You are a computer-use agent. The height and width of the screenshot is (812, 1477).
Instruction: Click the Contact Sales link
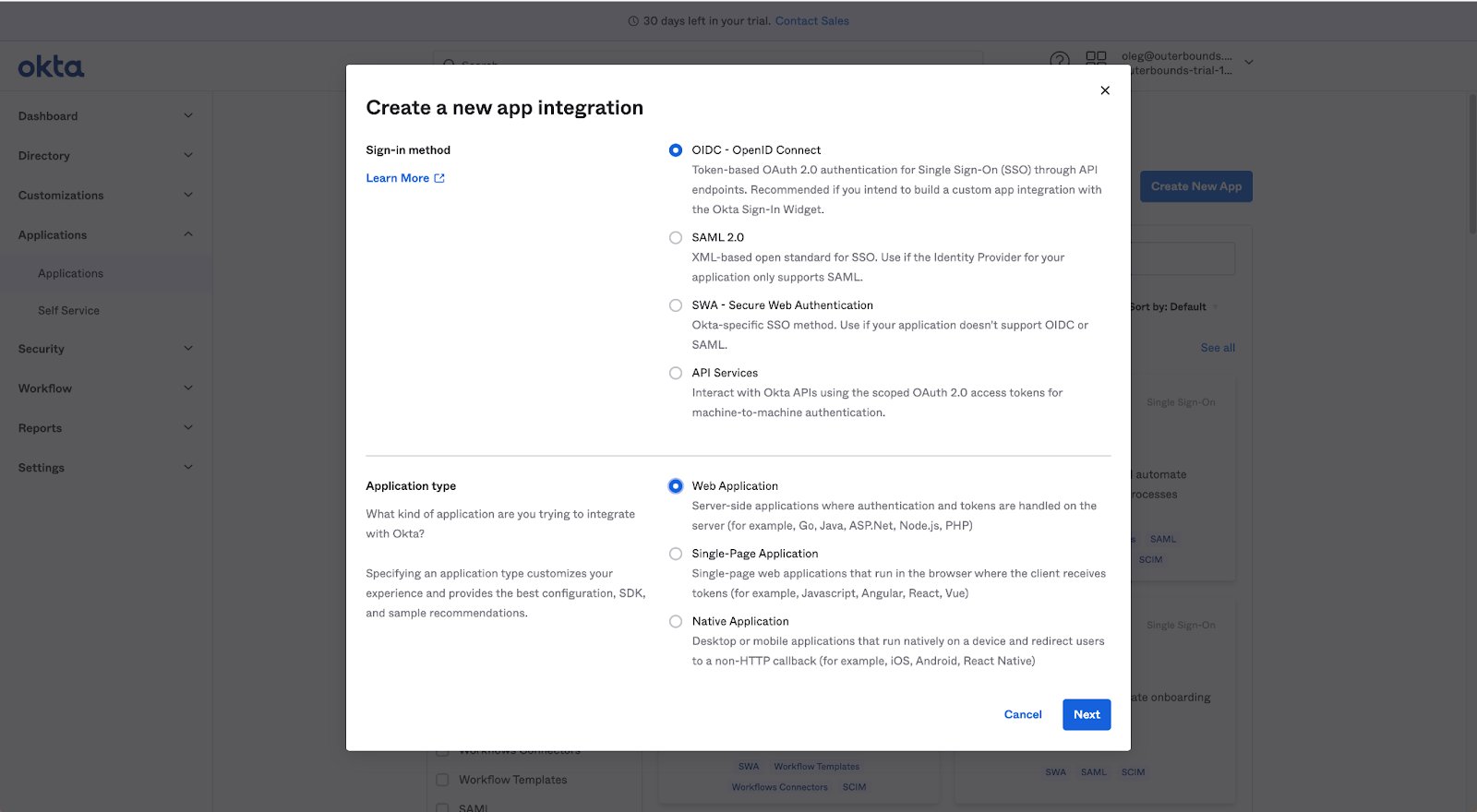click(x=812, y=21)
